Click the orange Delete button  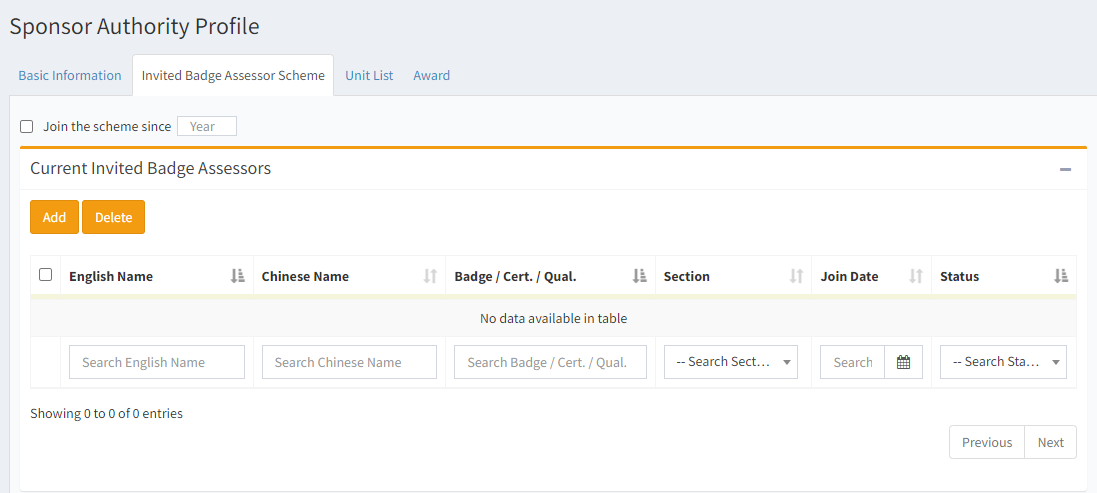113,217
